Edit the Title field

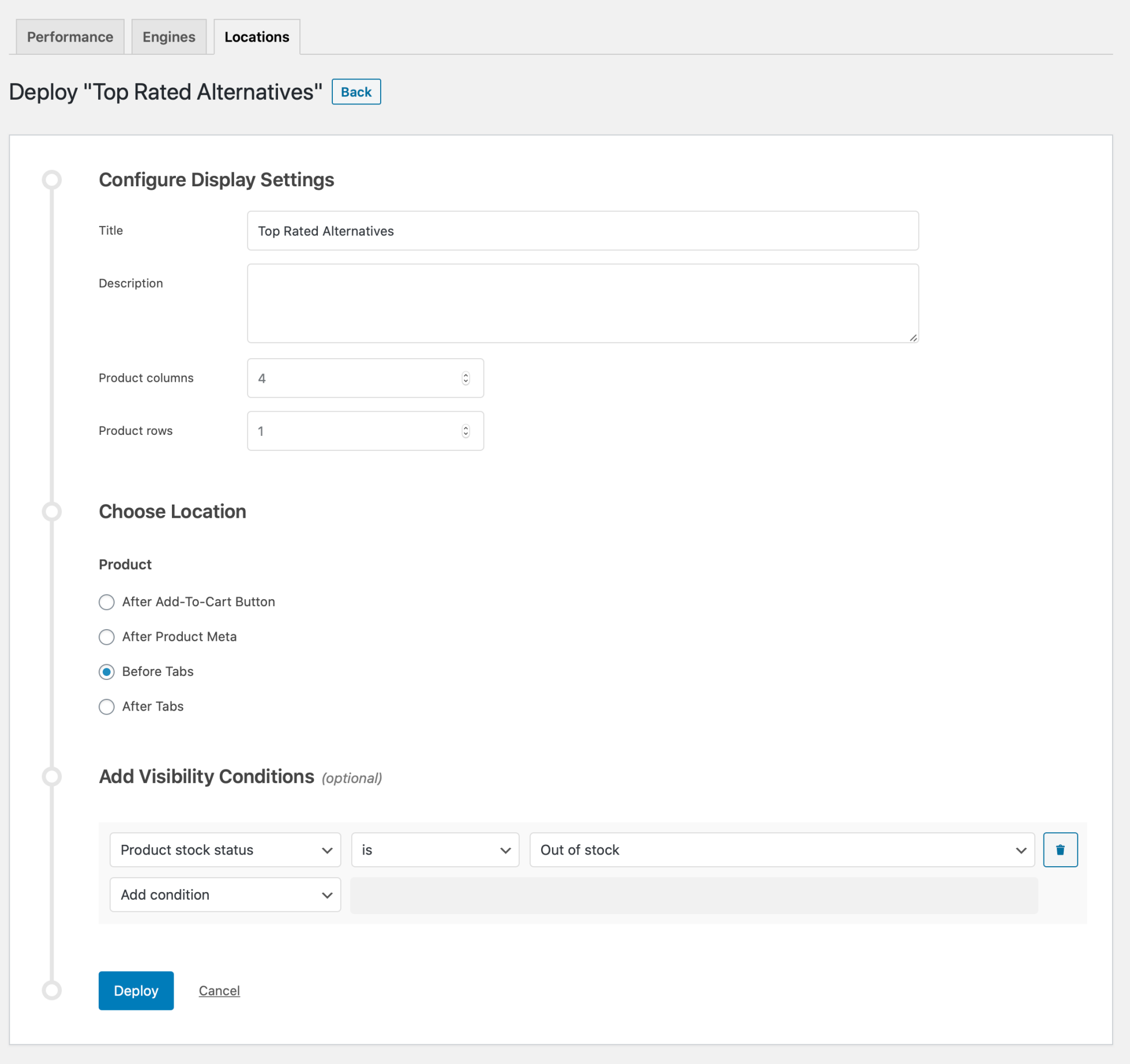click(582, 231)
